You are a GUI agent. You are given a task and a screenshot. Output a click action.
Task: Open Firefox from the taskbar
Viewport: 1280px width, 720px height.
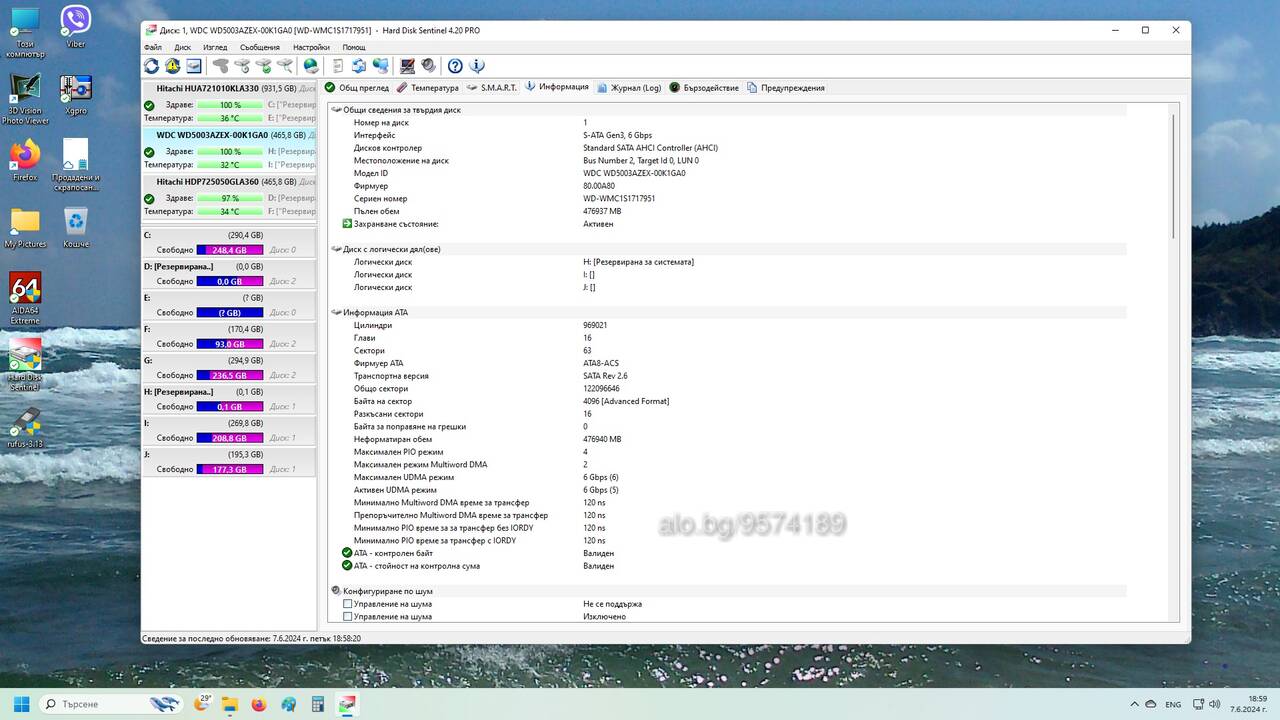(260, 704)
